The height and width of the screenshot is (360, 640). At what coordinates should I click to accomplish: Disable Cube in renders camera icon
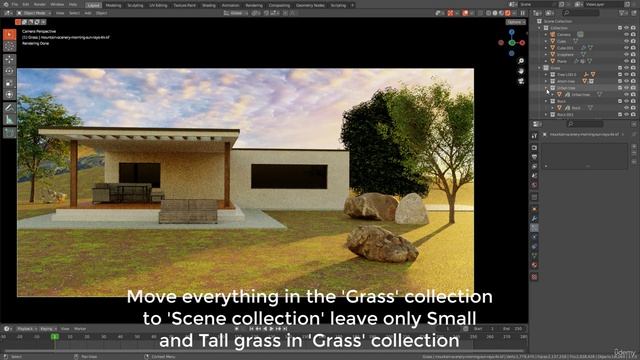pos(633,41)
